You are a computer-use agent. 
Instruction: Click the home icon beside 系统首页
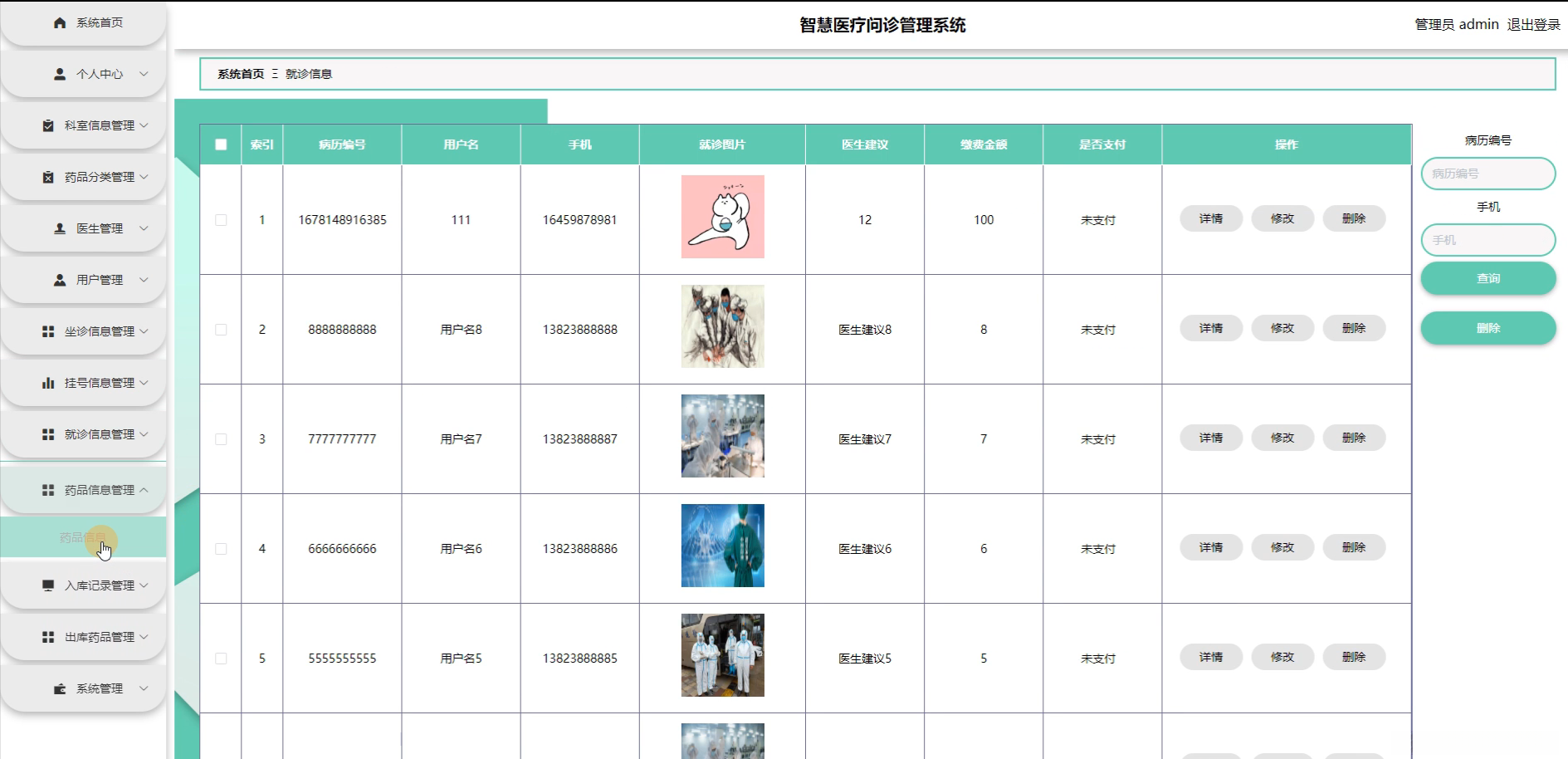pos(60,23)
